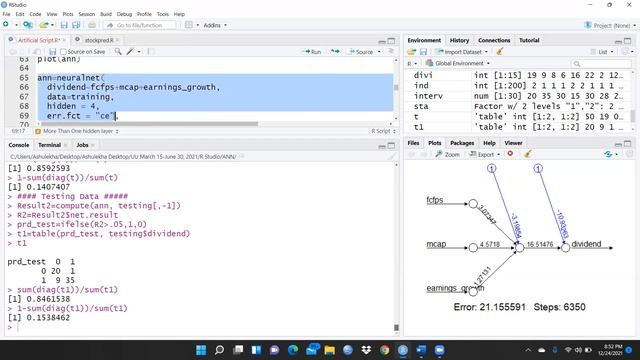The width and height of the screenshot is (640, 360).
Task: Open the code section navigator dropdown
Action: click(x=77, y=131)
